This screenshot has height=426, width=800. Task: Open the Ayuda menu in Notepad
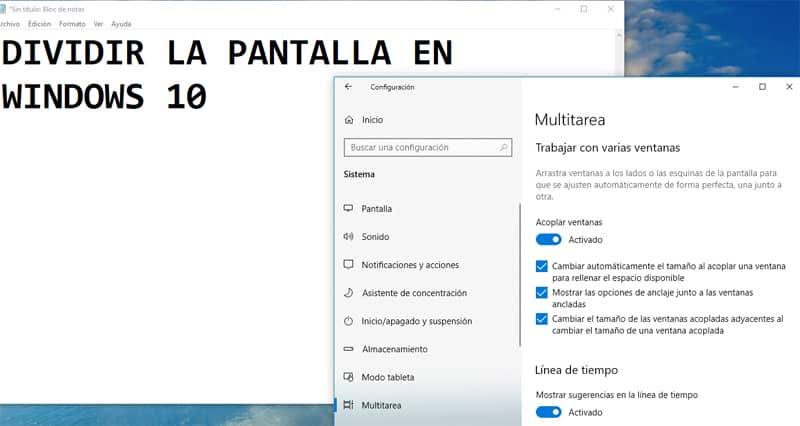[x=121, y=24]
